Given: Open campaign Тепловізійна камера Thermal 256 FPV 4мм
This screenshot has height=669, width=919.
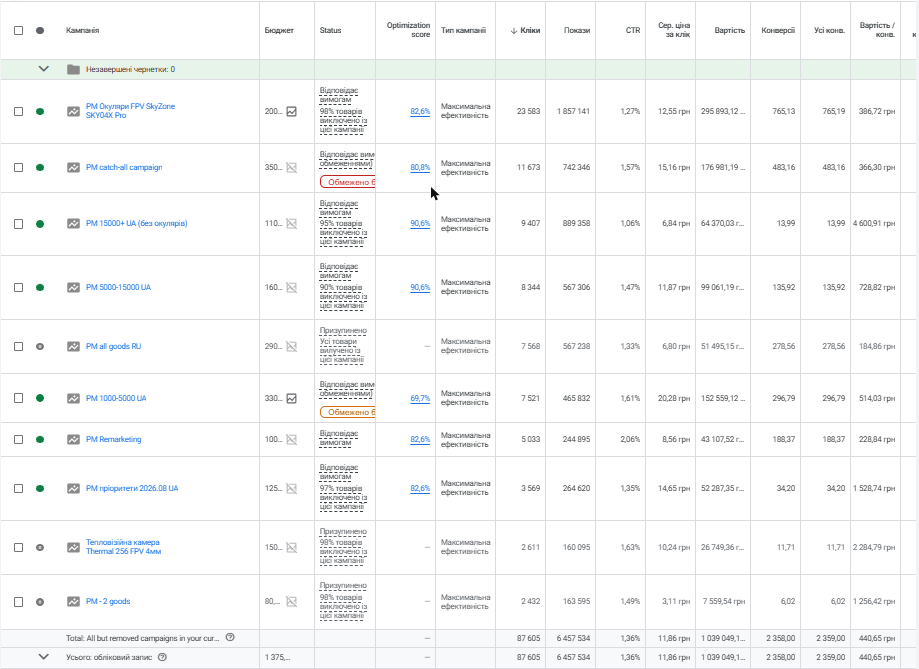Looking at the screenshot, I should (x=123, y=546).
